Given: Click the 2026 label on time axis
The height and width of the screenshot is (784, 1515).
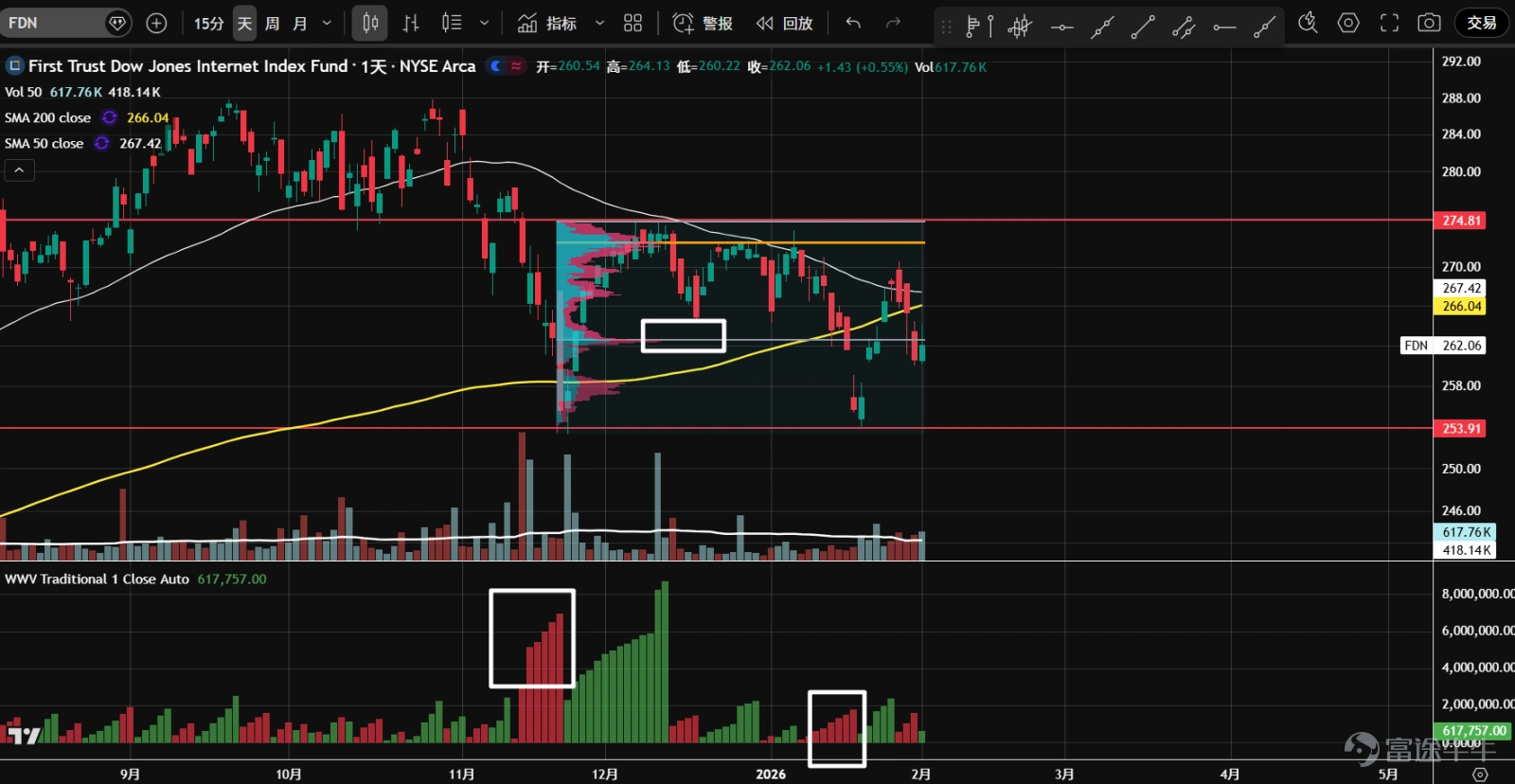Looking at the screenshot, I should [771, 774].
